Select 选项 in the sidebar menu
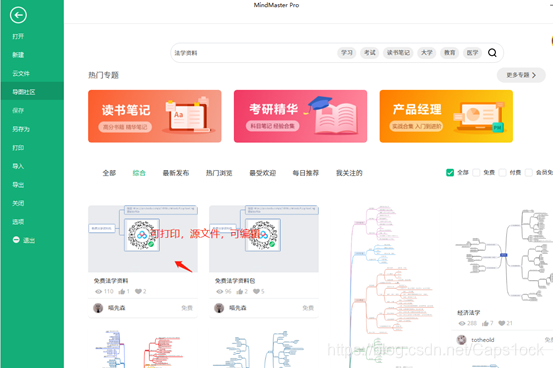The height and width of the screenshot is (368, 553). click(18, 222)
